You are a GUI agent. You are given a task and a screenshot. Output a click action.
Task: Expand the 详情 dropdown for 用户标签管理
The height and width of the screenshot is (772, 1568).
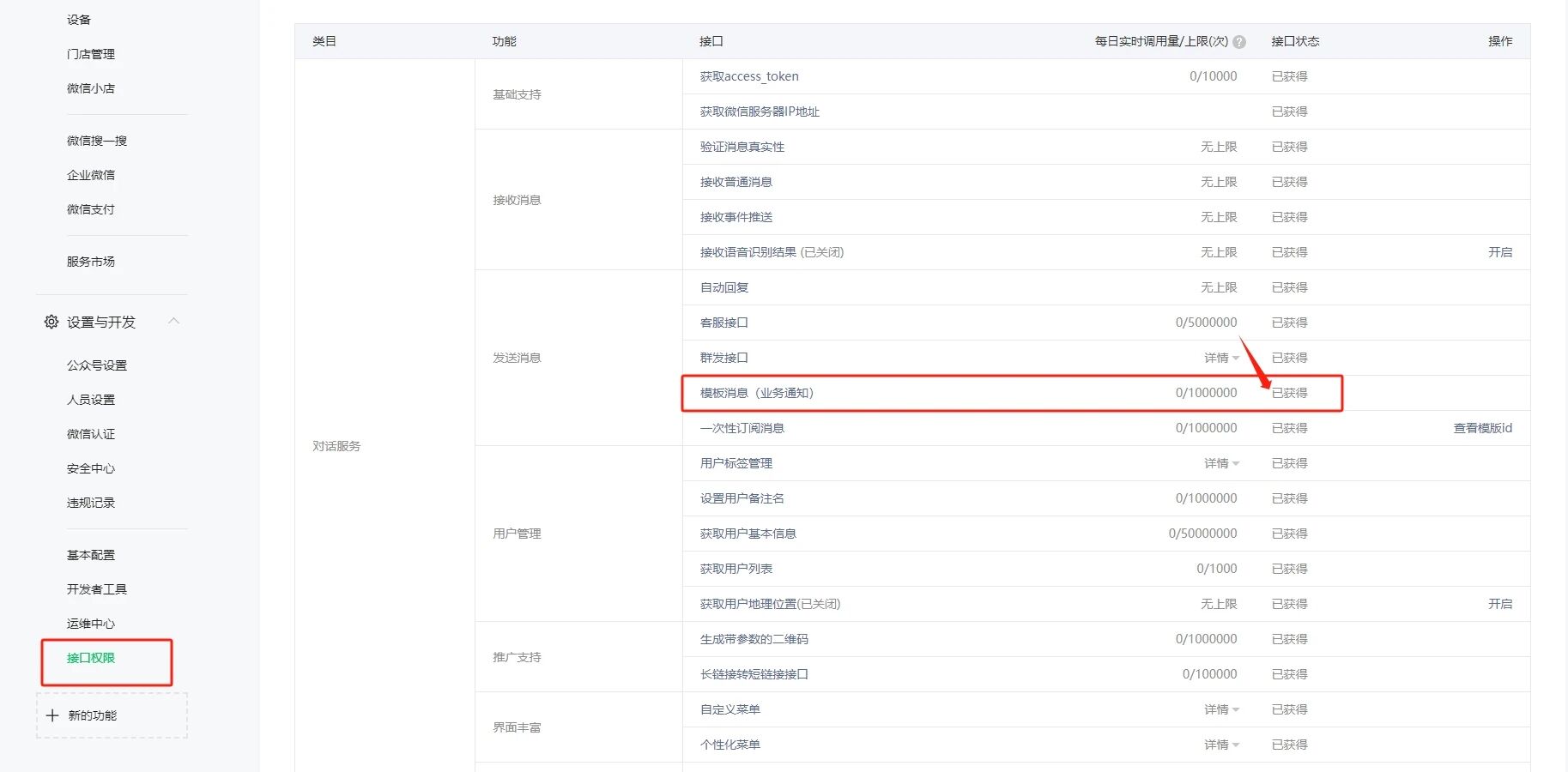point(1220,462)
